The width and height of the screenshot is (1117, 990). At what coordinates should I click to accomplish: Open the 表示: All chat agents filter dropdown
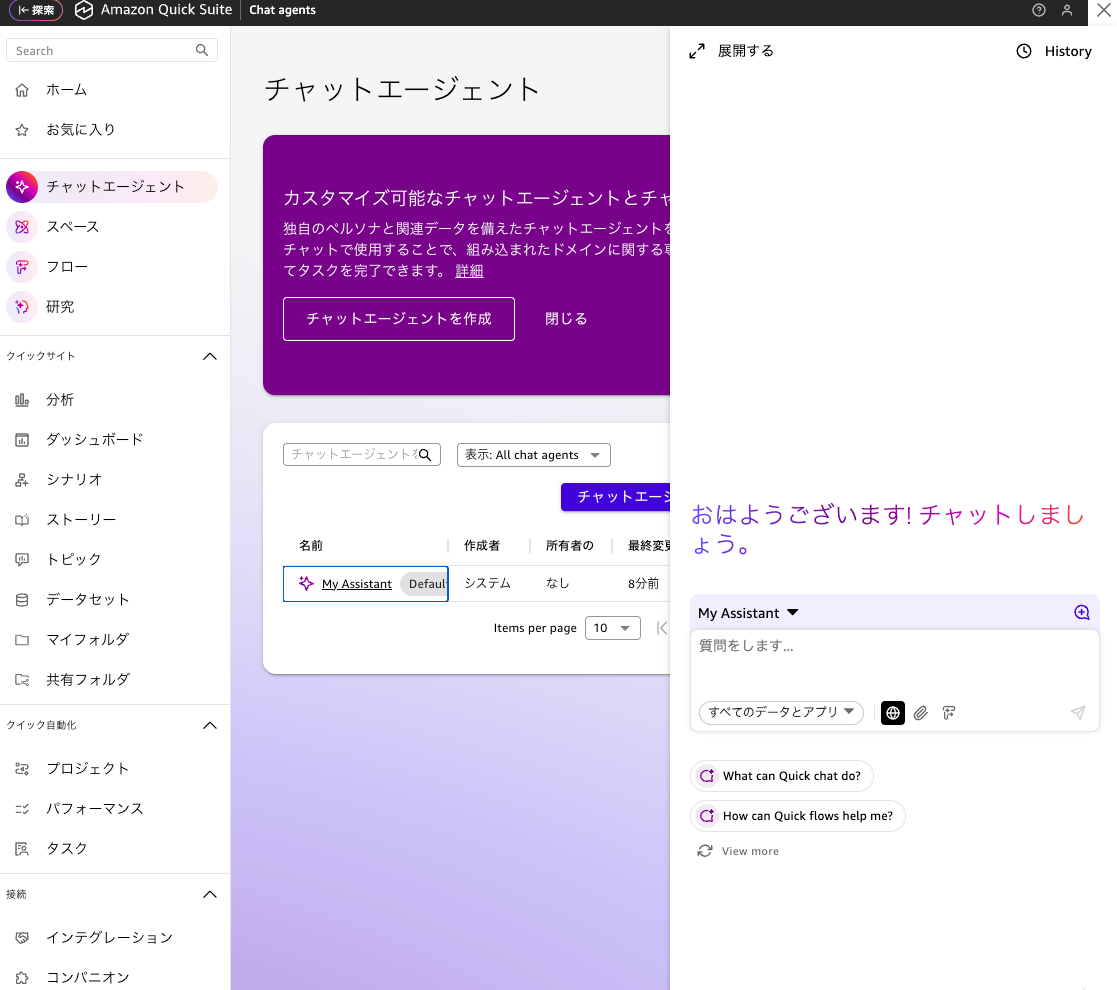point(533,455)
